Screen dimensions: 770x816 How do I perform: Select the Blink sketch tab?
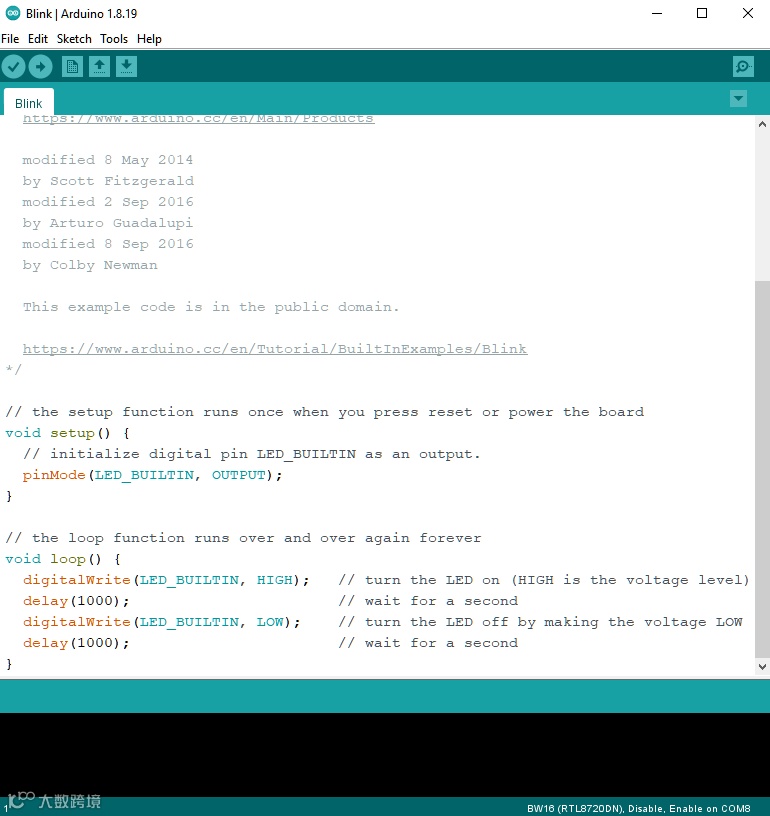click(x=29, y=103)
